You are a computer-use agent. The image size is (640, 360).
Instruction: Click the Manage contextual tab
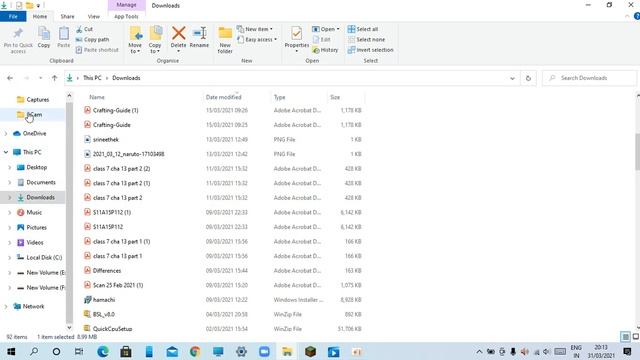pos(126,5)
